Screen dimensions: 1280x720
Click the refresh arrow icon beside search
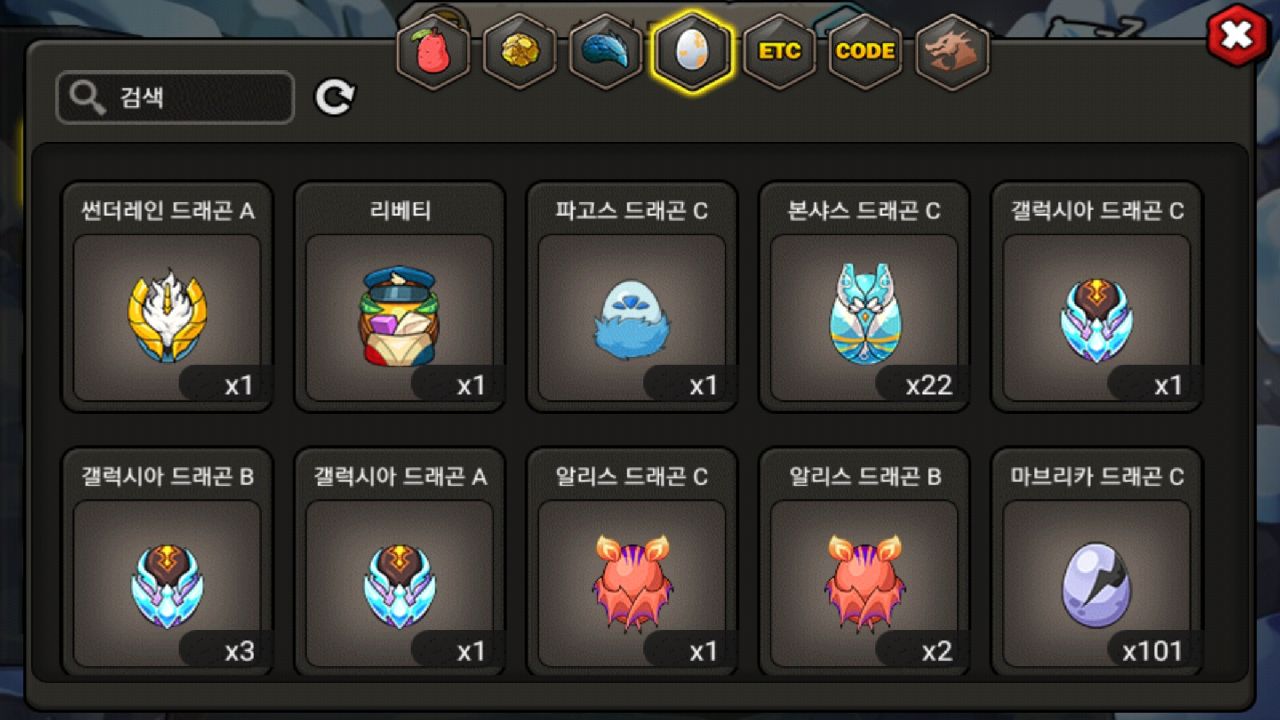point(335,97)
